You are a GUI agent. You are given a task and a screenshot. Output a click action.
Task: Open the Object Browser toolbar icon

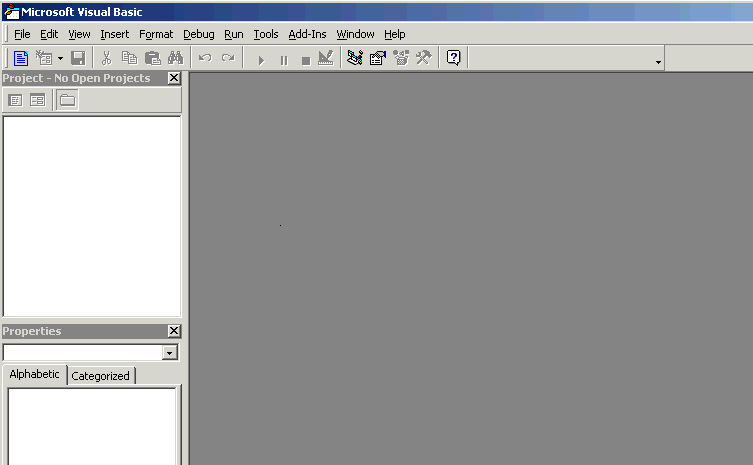coord(401,58)
